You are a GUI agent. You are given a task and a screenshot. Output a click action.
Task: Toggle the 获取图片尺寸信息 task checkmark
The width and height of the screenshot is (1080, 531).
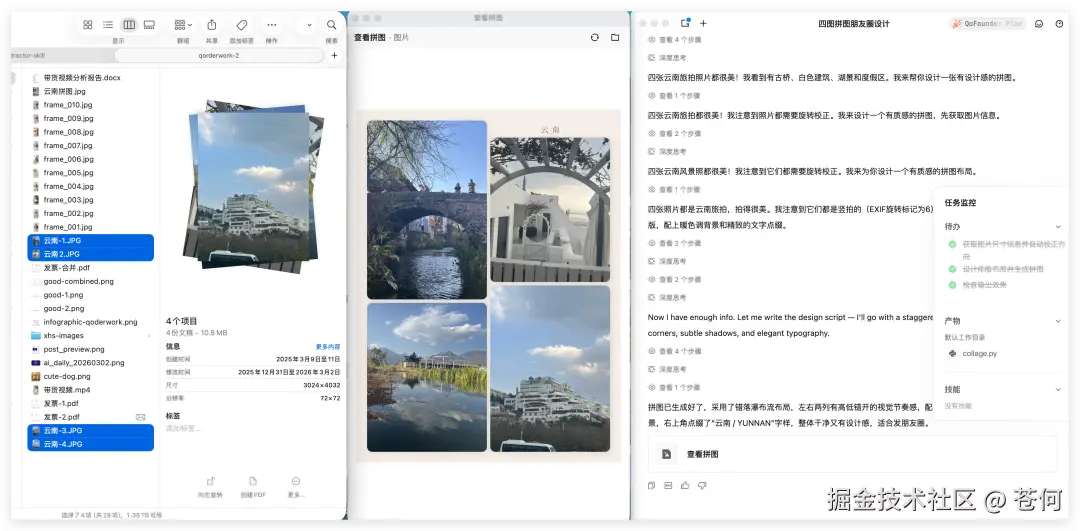[x=952, y=244]
